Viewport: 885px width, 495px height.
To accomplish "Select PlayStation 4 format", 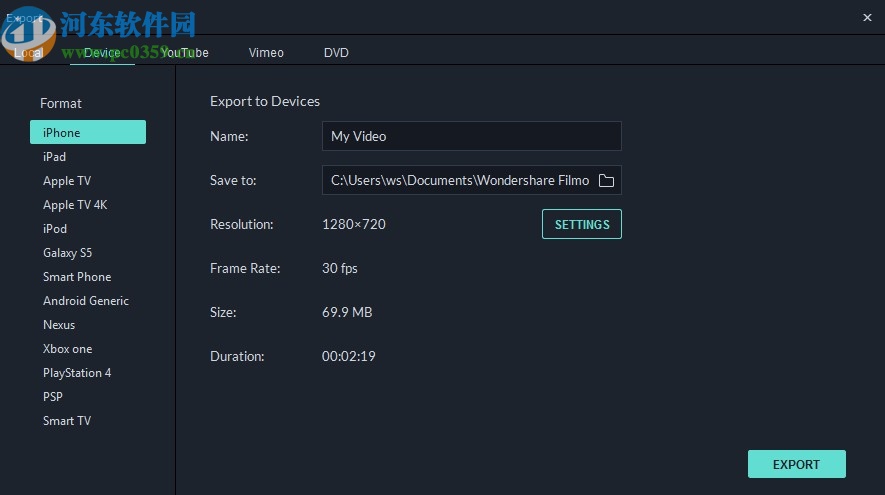I will (x=77, y=373).
